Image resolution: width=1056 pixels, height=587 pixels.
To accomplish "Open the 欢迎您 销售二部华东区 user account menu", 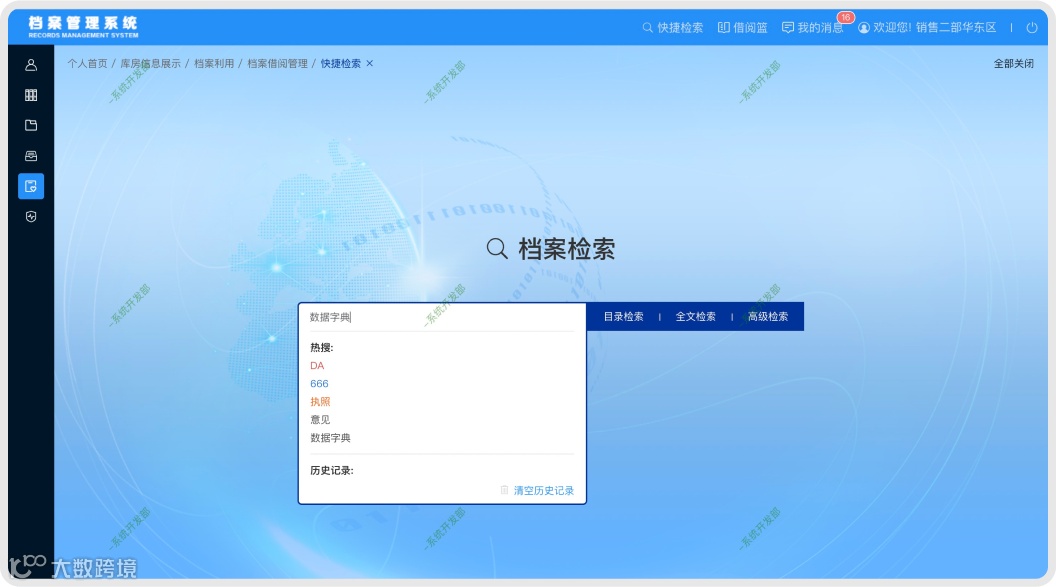I will click(x=927, y=28).
